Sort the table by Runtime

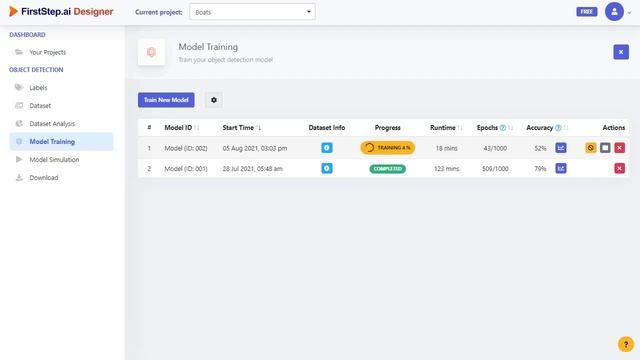coord(460,128)
